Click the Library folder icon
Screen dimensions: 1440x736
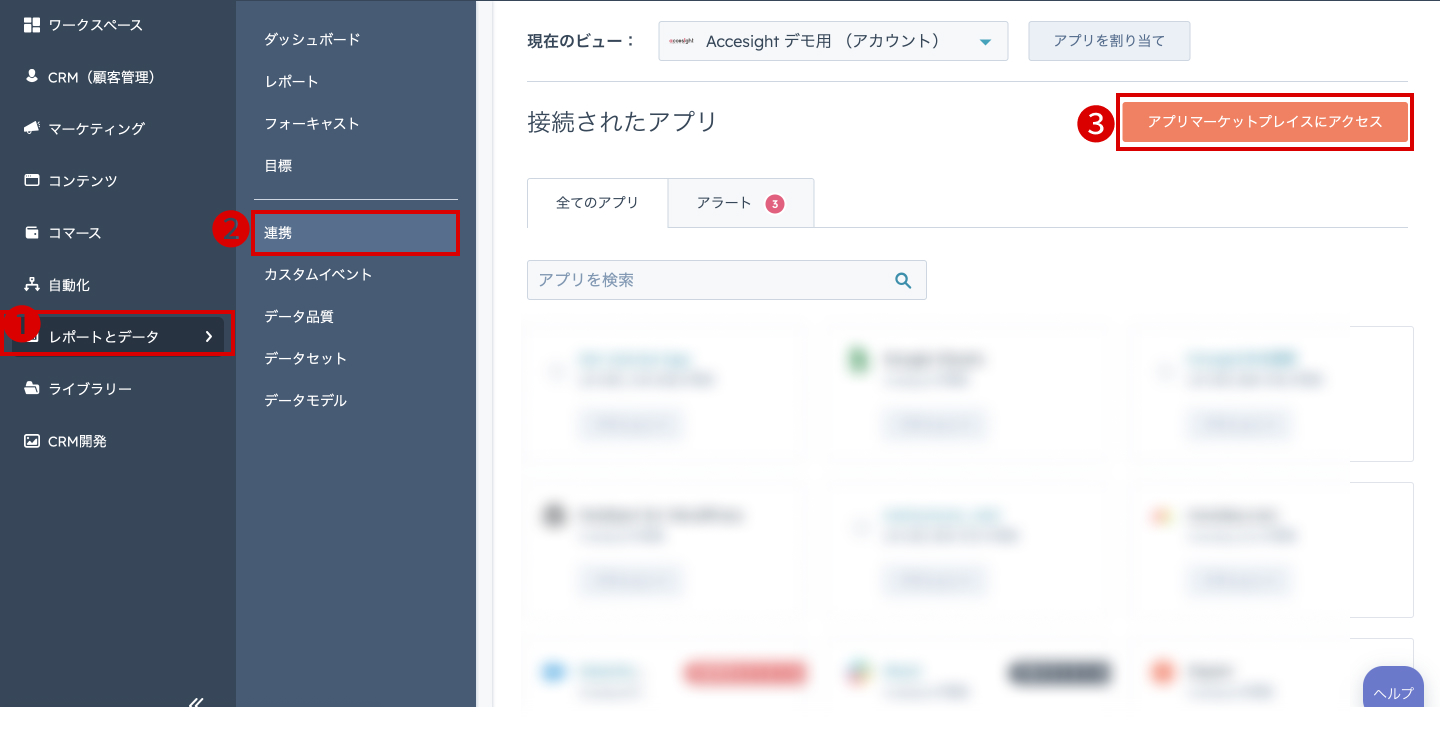point(32,388)
